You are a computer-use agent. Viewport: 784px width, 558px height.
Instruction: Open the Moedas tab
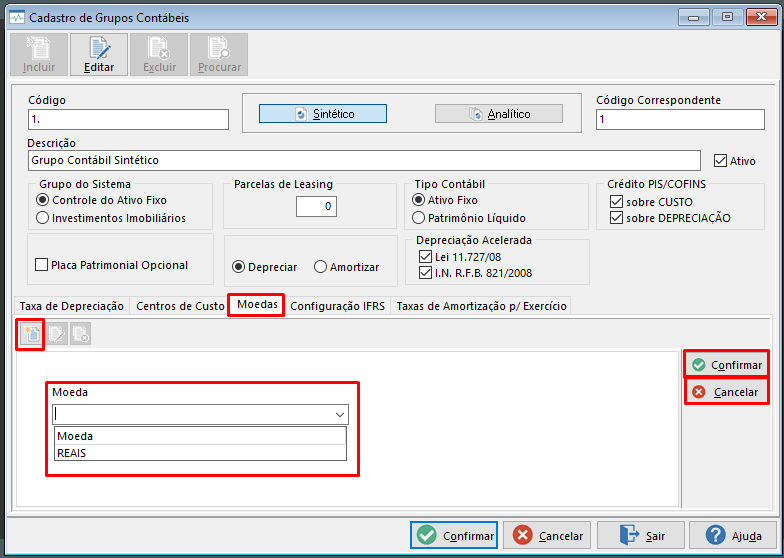click(x=257, y=304)
